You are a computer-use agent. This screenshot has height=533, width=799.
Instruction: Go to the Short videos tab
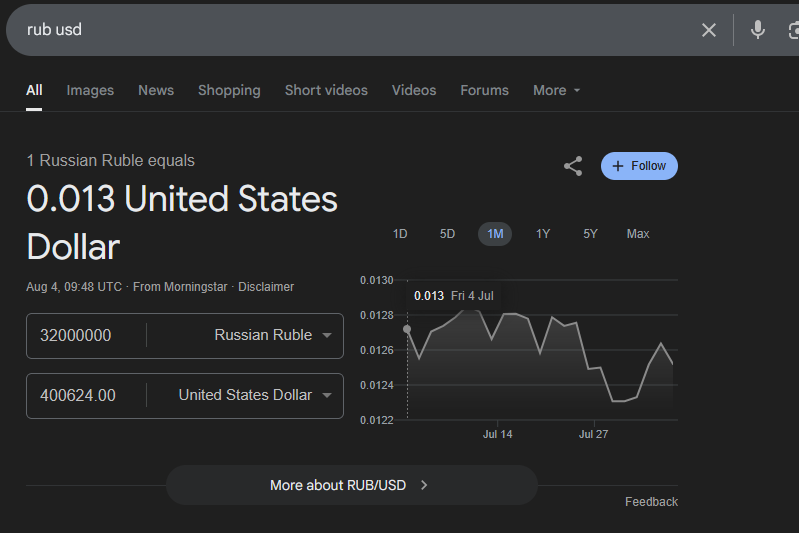click(326, 90)
